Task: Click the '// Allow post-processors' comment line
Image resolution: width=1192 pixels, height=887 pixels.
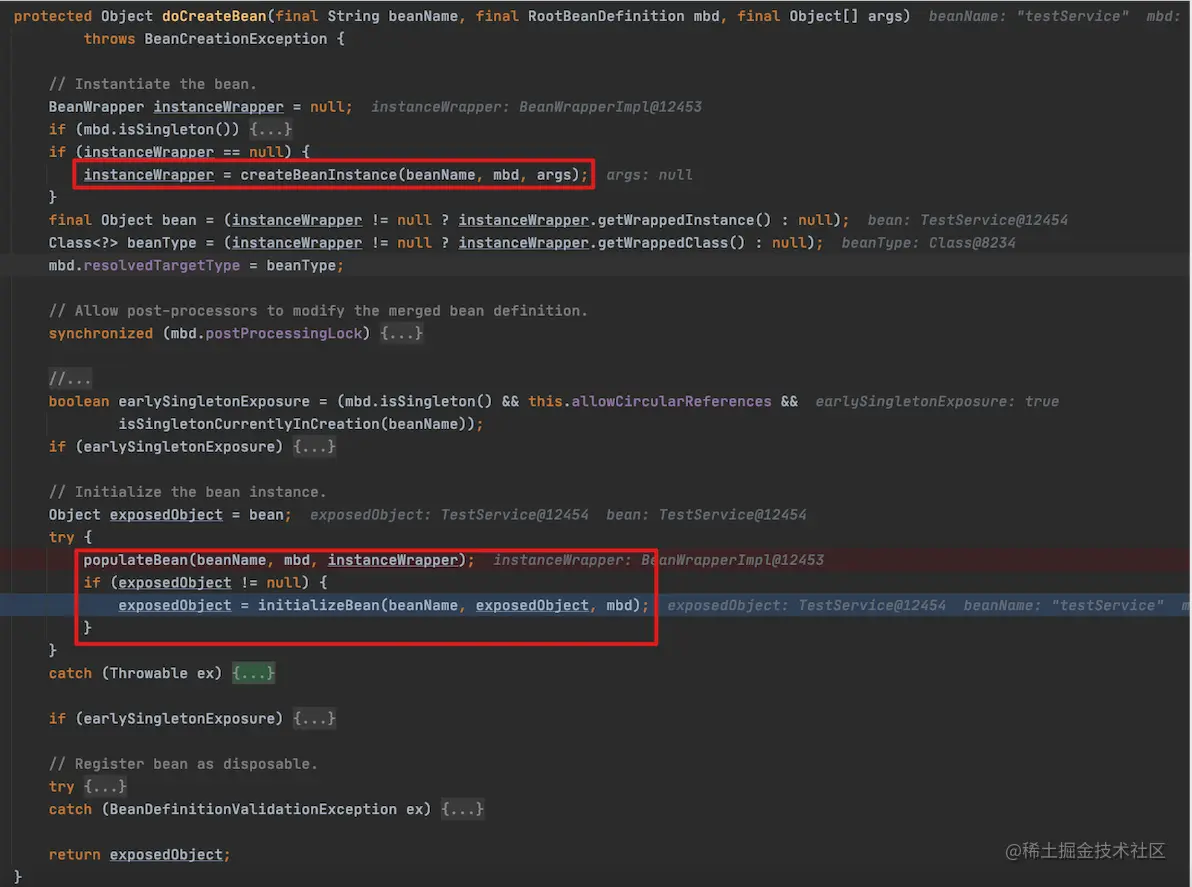Action: 318,310
